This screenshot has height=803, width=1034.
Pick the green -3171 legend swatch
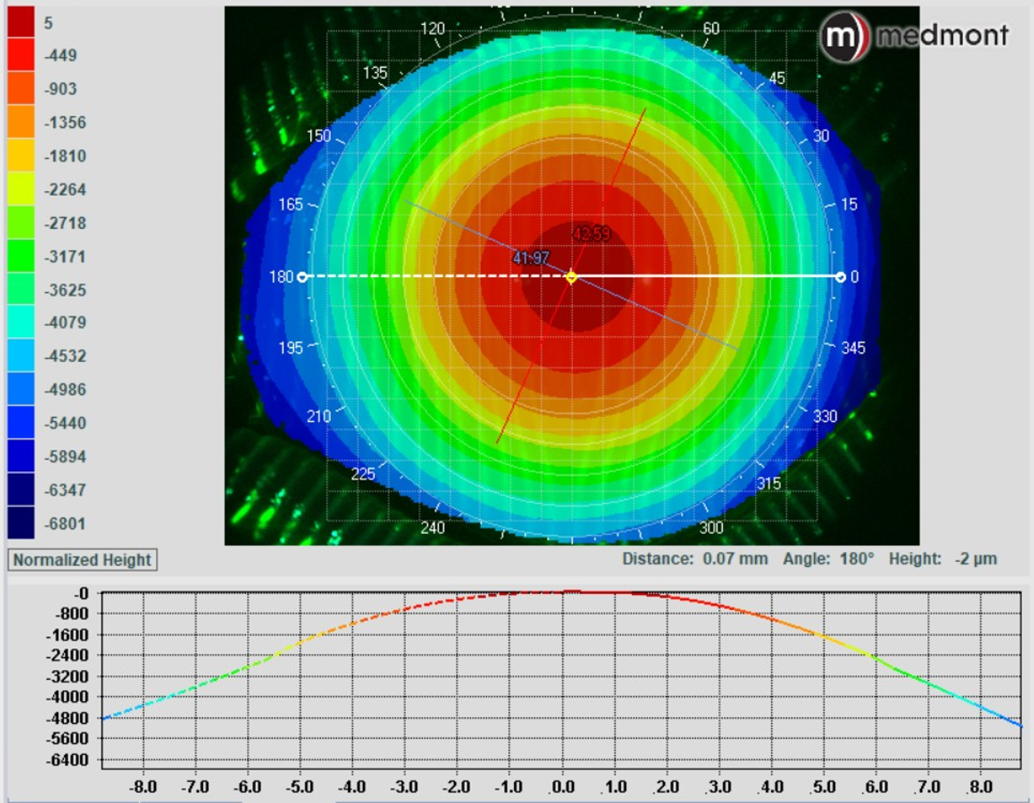click(x=22, y=257)
